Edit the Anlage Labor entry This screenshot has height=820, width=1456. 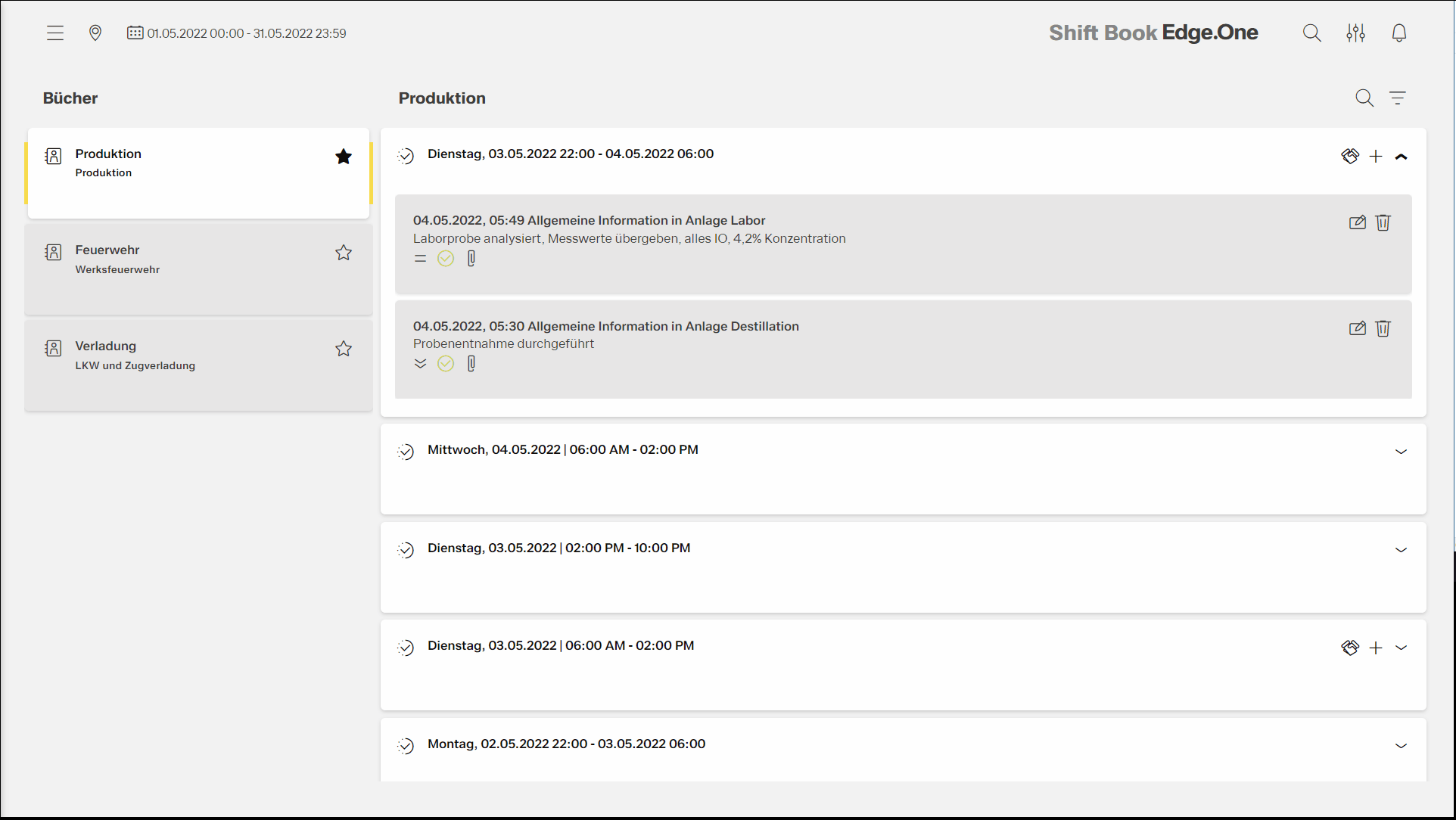1357,222
